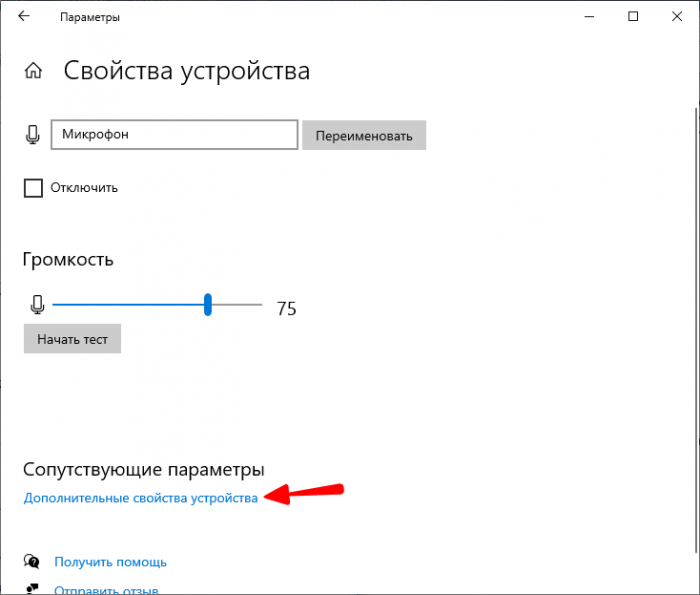Check the Отключить checkbox
The width and height of the screenshot is (700, 595).
[x=33, y=188]
